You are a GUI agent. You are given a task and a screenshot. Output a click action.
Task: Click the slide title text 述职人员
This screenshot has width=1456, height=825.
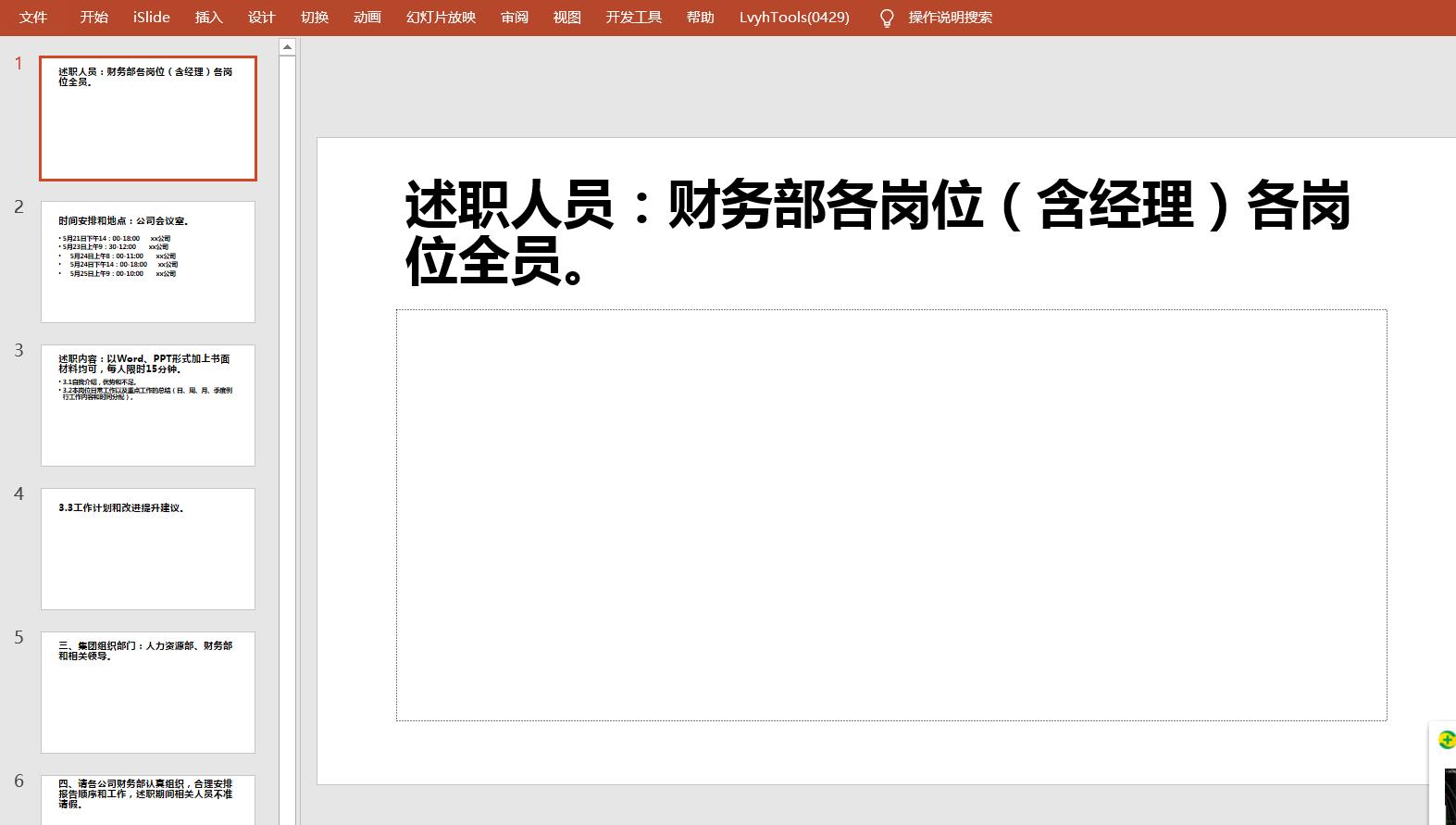point(877,233)
